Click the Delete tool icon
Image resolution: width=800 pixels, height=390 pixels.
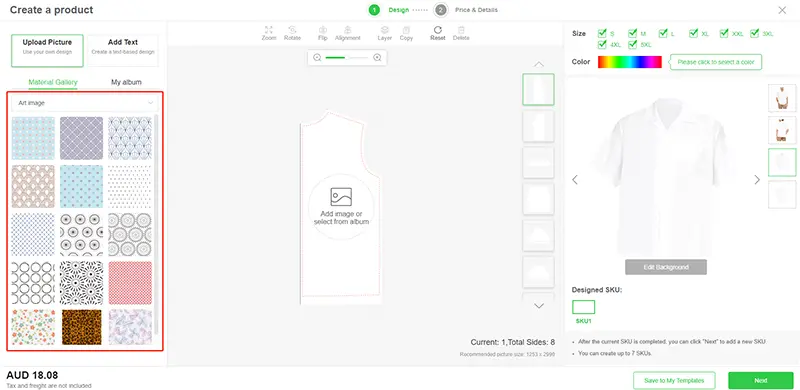pyautogui.click(x=461, y=33)
